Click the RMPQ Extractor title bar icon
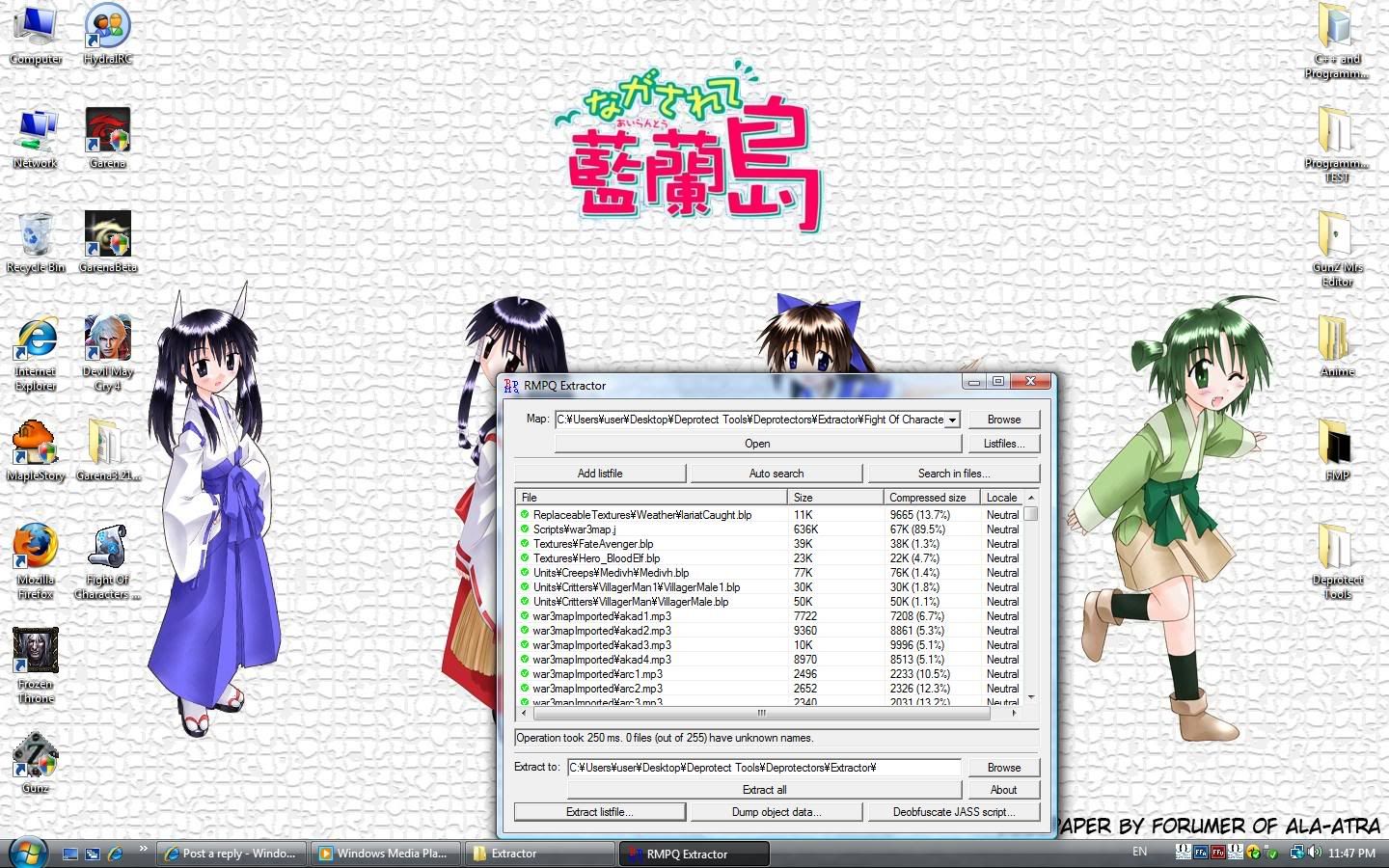This screenshot has height=868, width=1389. pos(511,385)
